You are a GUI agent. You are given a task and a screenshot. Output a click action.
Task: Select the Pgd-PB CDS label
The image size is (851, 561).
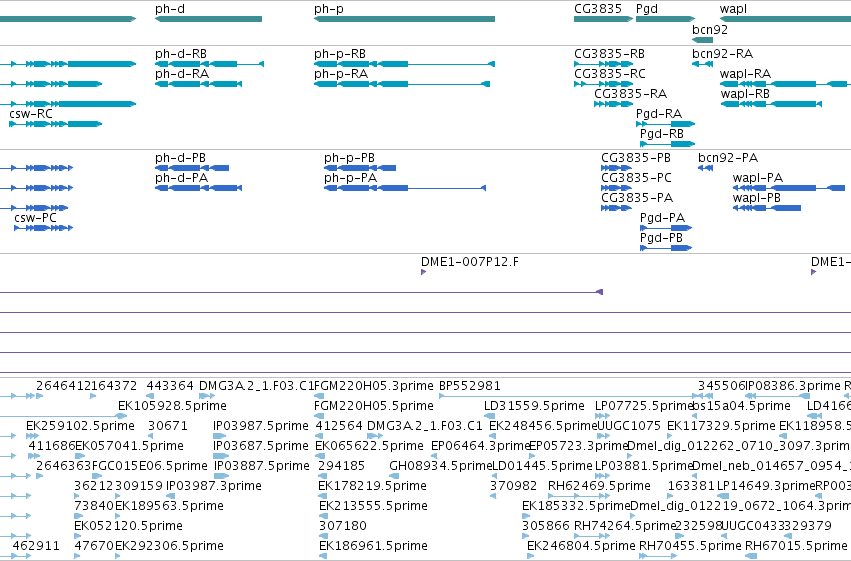(x=661, y=238)
